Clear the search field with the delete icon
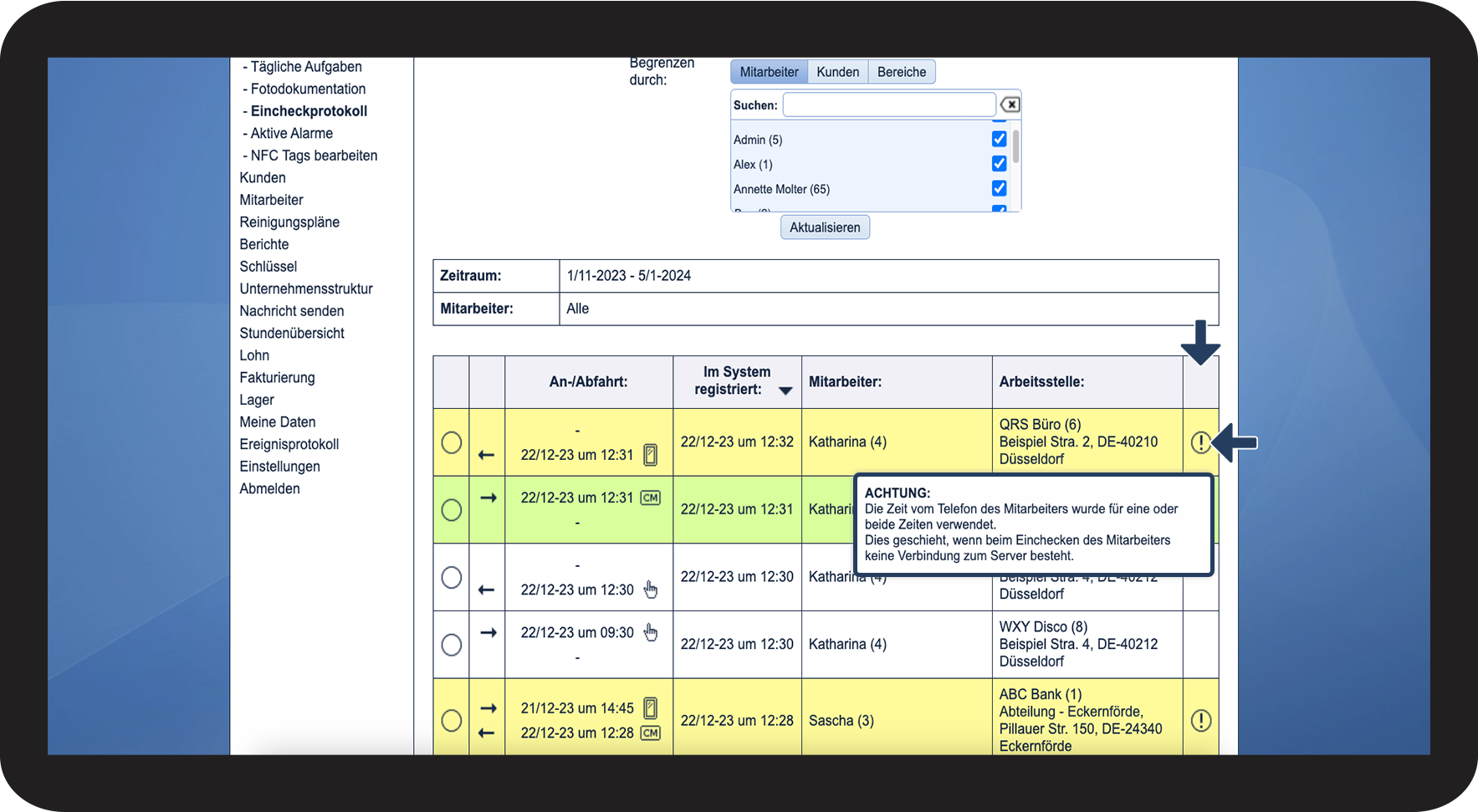 tap(1010, 105)
